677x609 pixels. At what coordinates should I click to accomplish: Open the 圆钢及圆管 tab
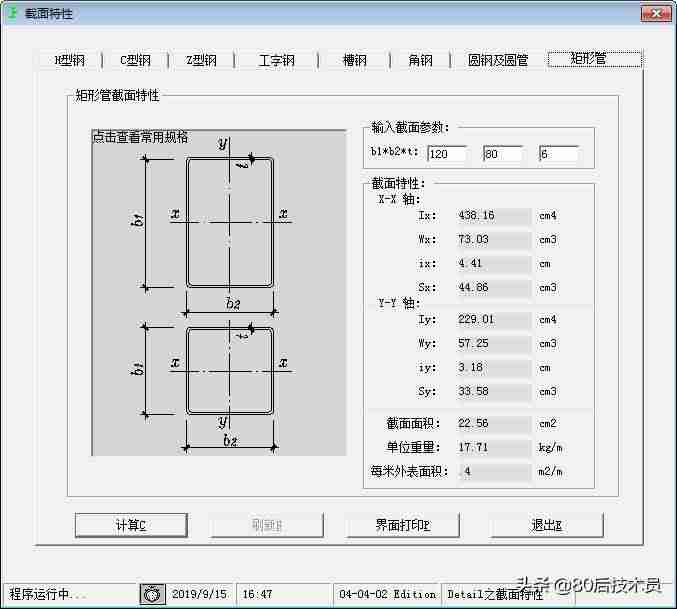[x=498, y=60]
